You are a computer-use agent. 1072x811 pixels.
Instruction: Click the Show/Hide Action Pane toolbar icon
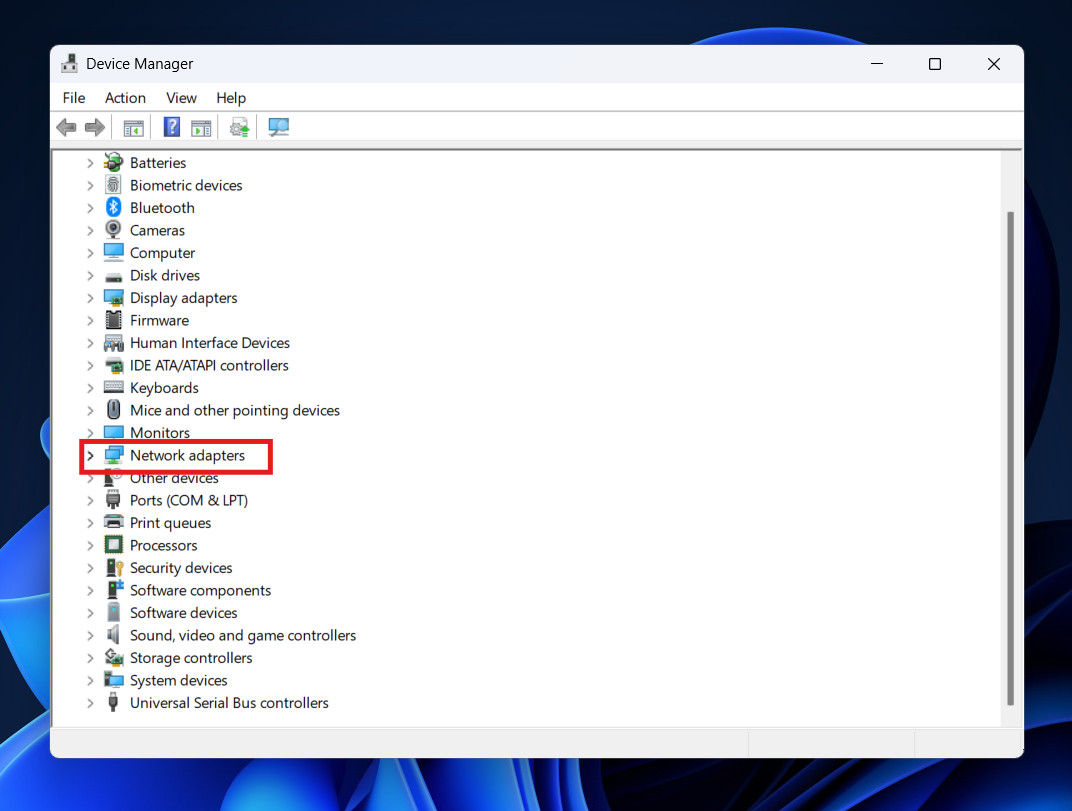click(x=201, y=127)
